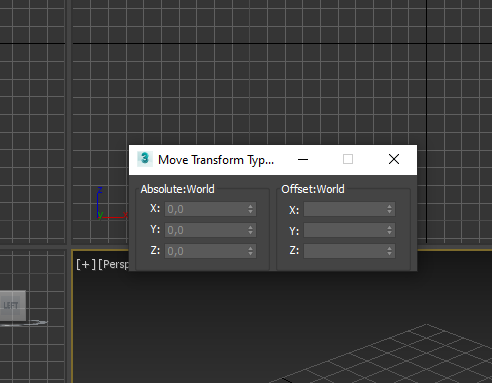Click the Offset Z spinner arrows
The image size is (492, 383).
(x=390, y=251)
